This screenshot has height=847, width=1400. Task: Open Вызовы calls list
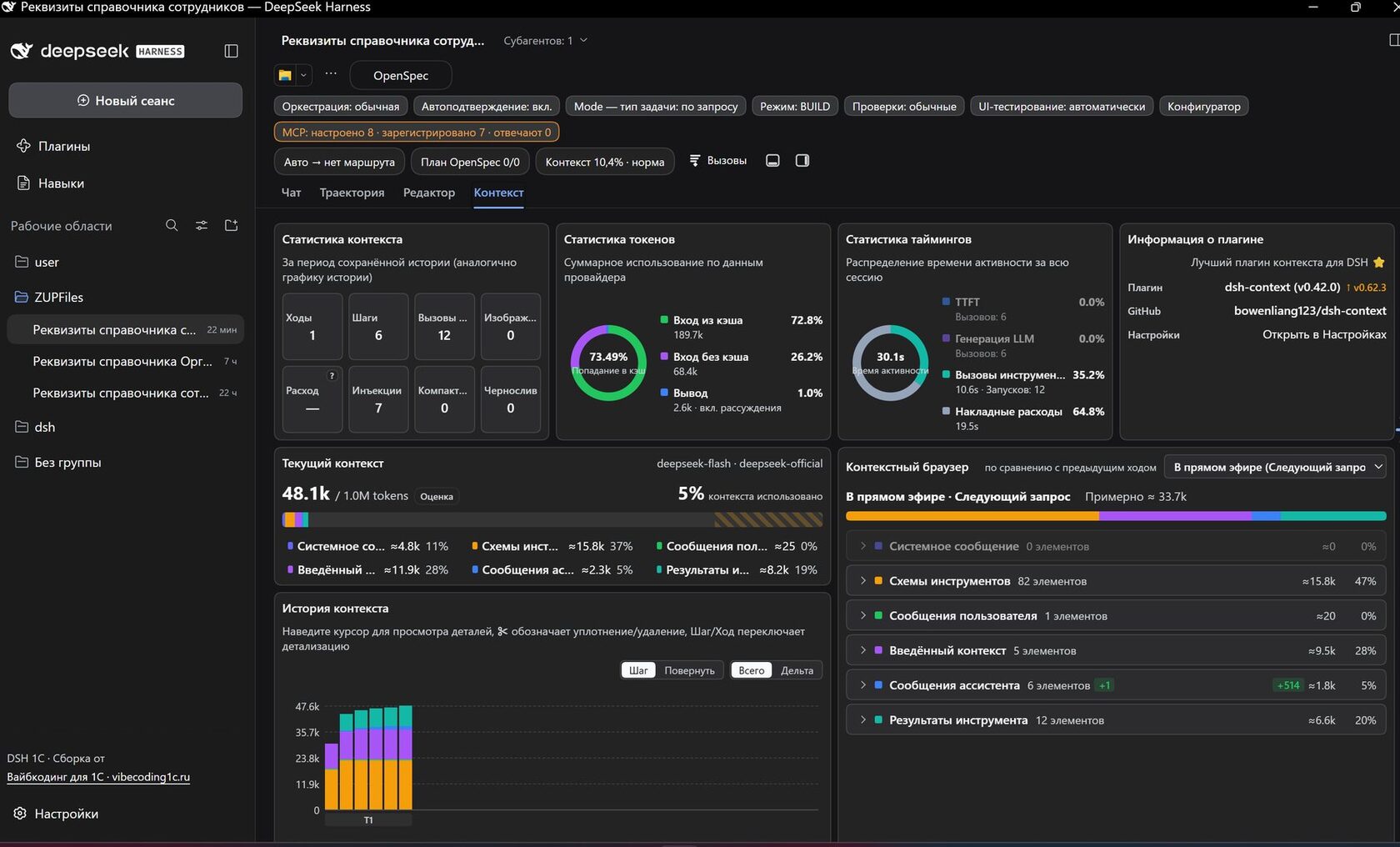point(717,161)
